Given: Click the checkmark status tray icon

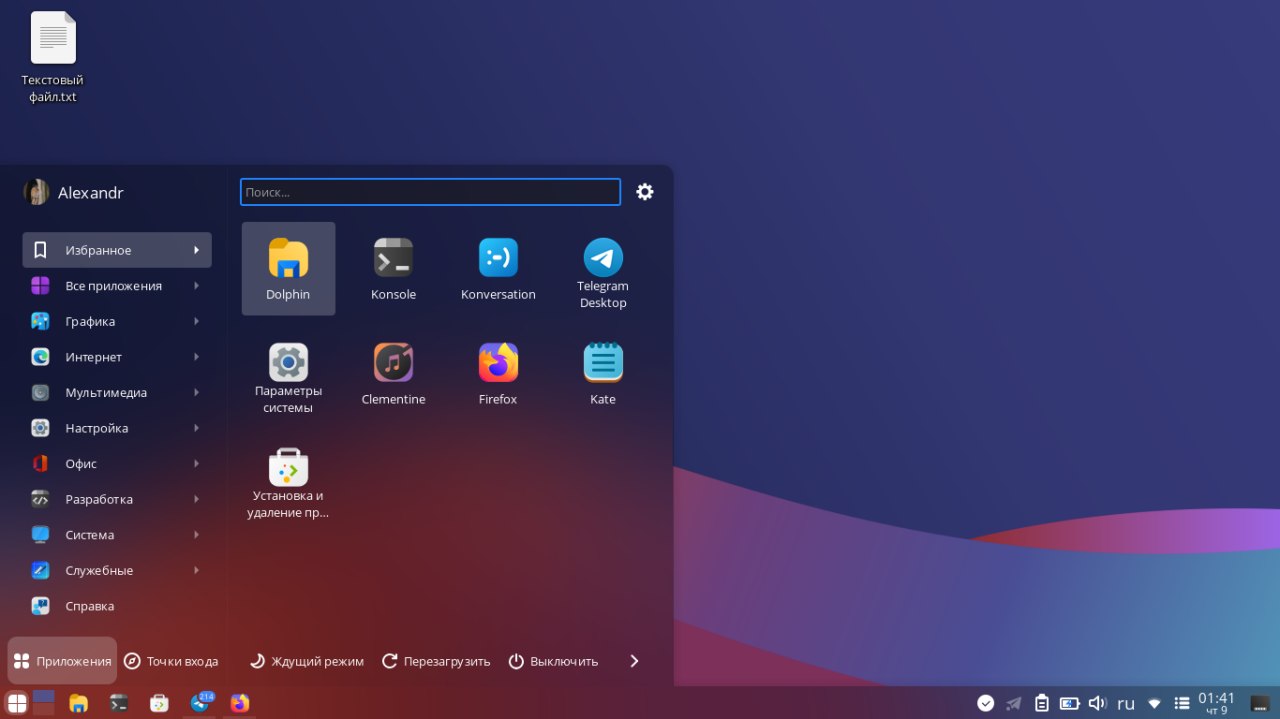Looking at the screenshot, I should coord(986,703).
